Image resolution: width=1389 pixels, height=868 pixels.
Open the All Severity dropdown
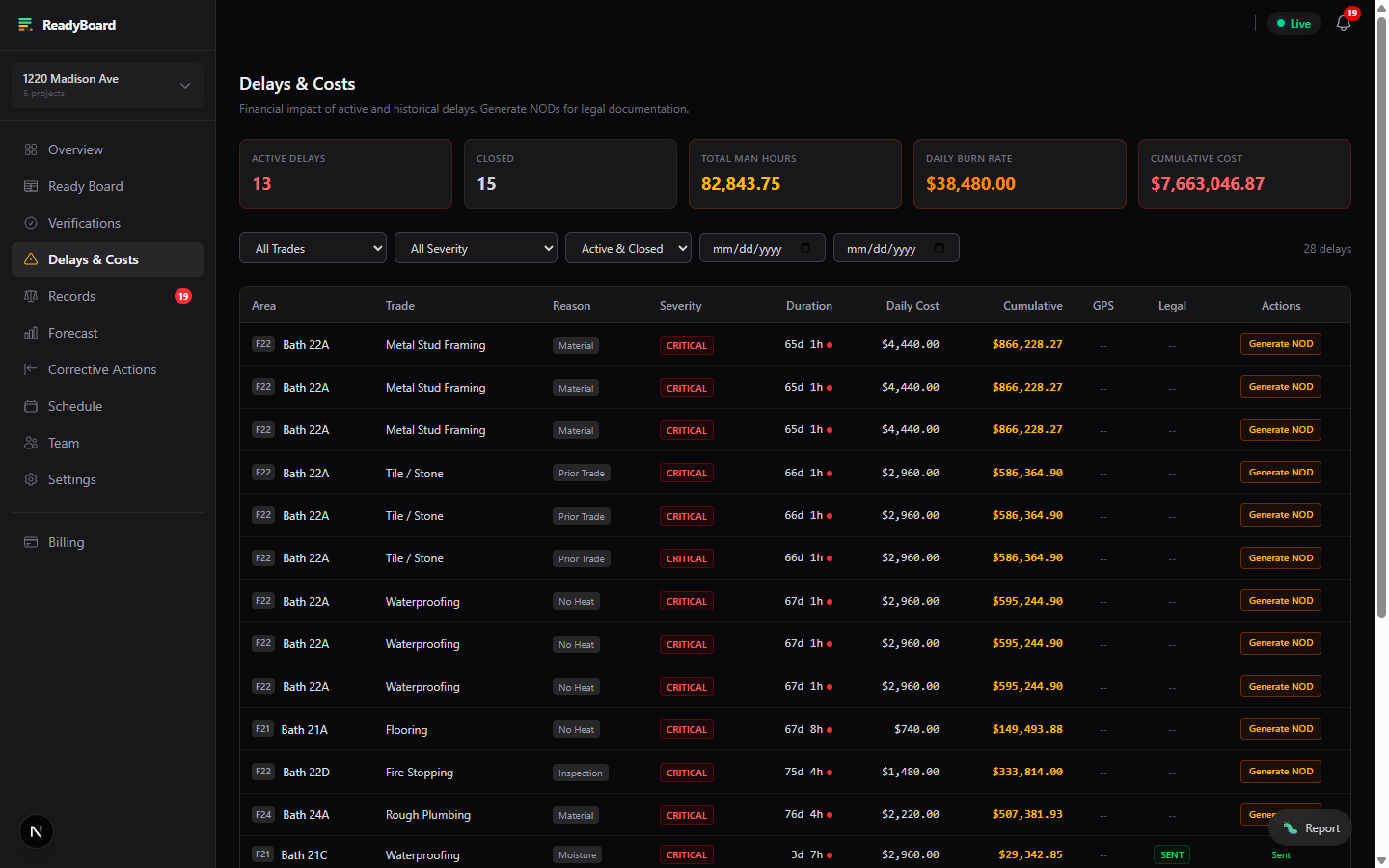point(476,248)
